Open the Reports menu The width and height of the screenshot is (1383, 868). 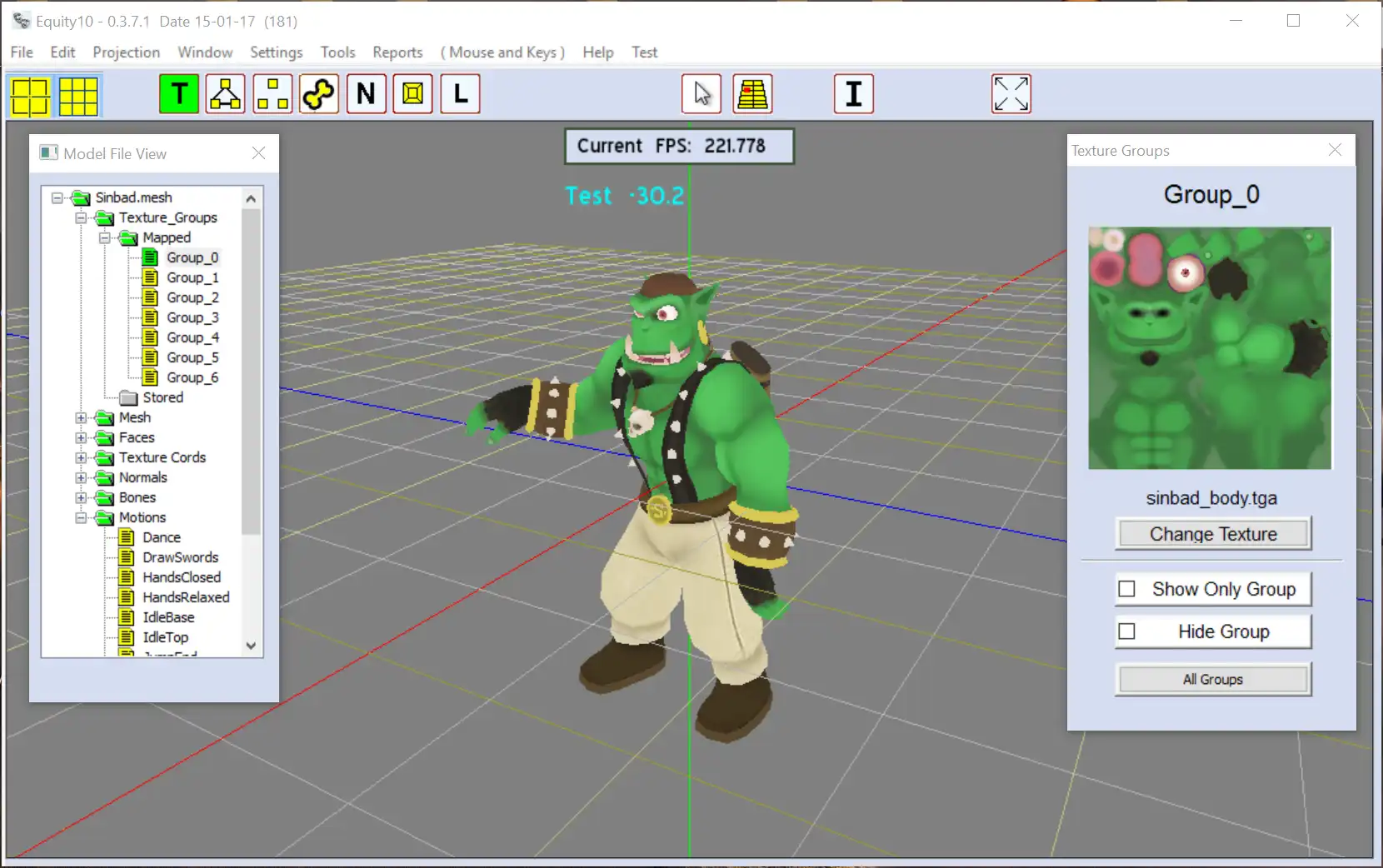(x=397, y=52)
